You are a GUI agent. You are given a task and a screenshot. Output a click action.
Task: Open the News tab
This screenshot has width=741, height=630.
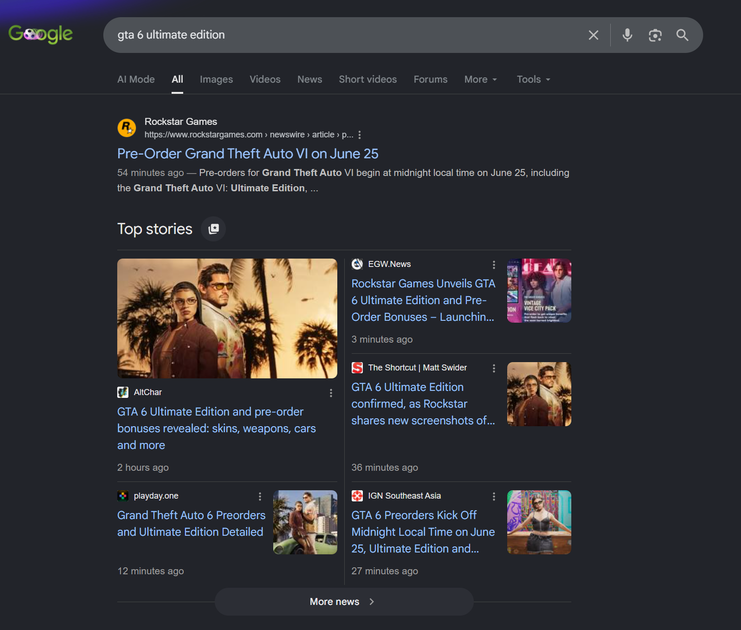(x=310, y=79)
